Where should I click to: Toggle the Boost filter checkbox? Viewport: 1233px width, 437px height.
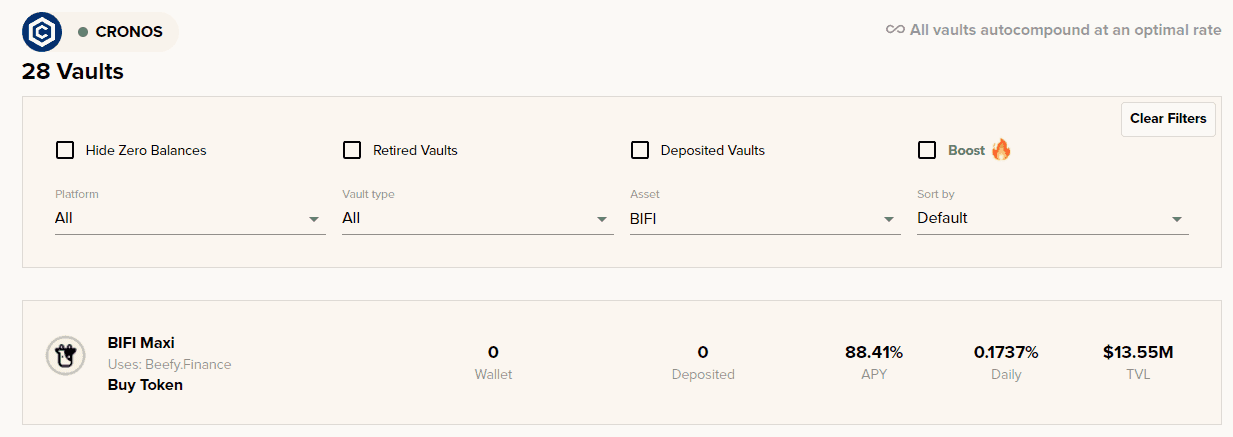927,150
